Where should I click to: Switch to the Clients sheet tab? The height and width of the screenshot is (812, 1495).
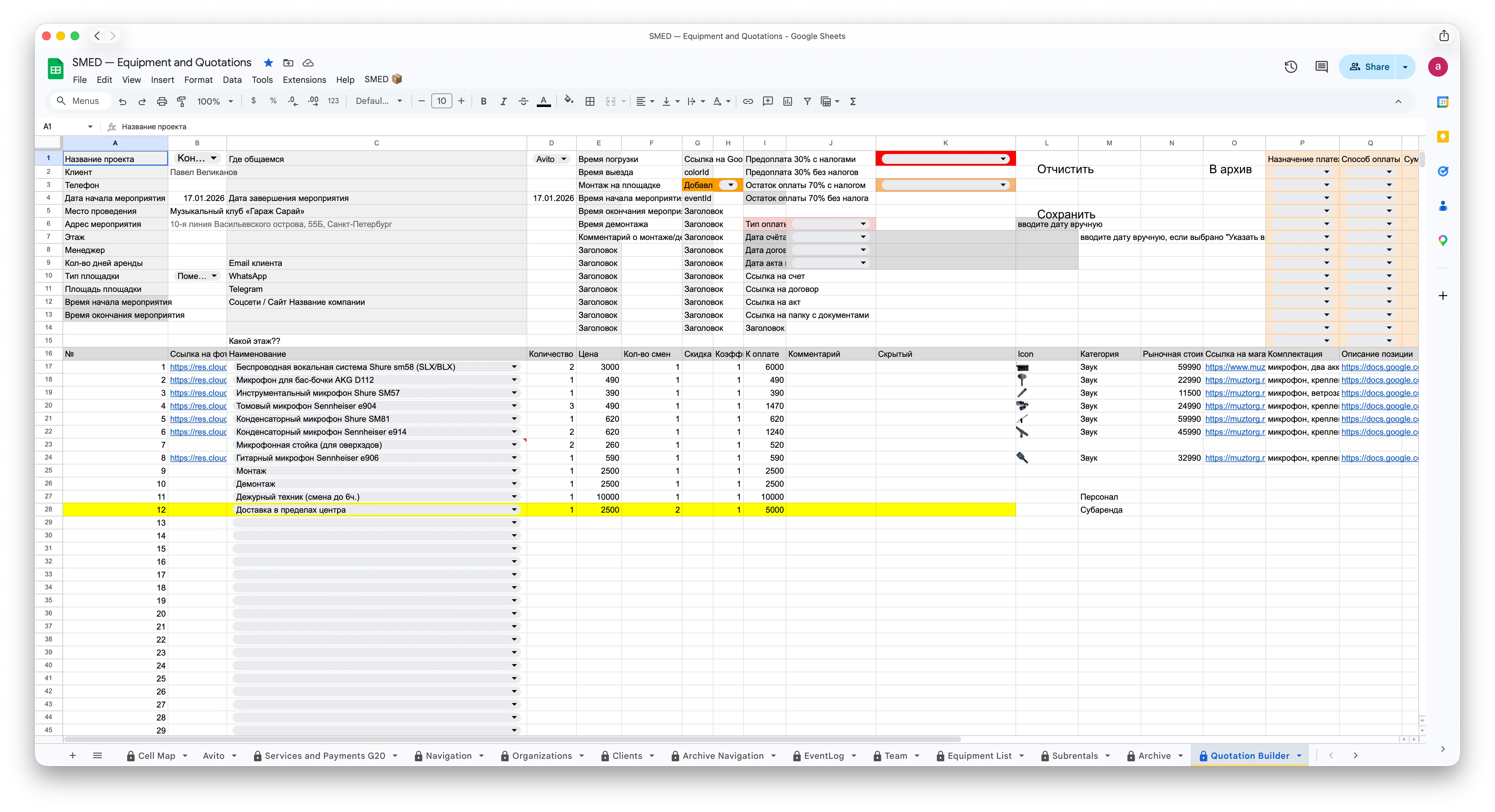627,756
